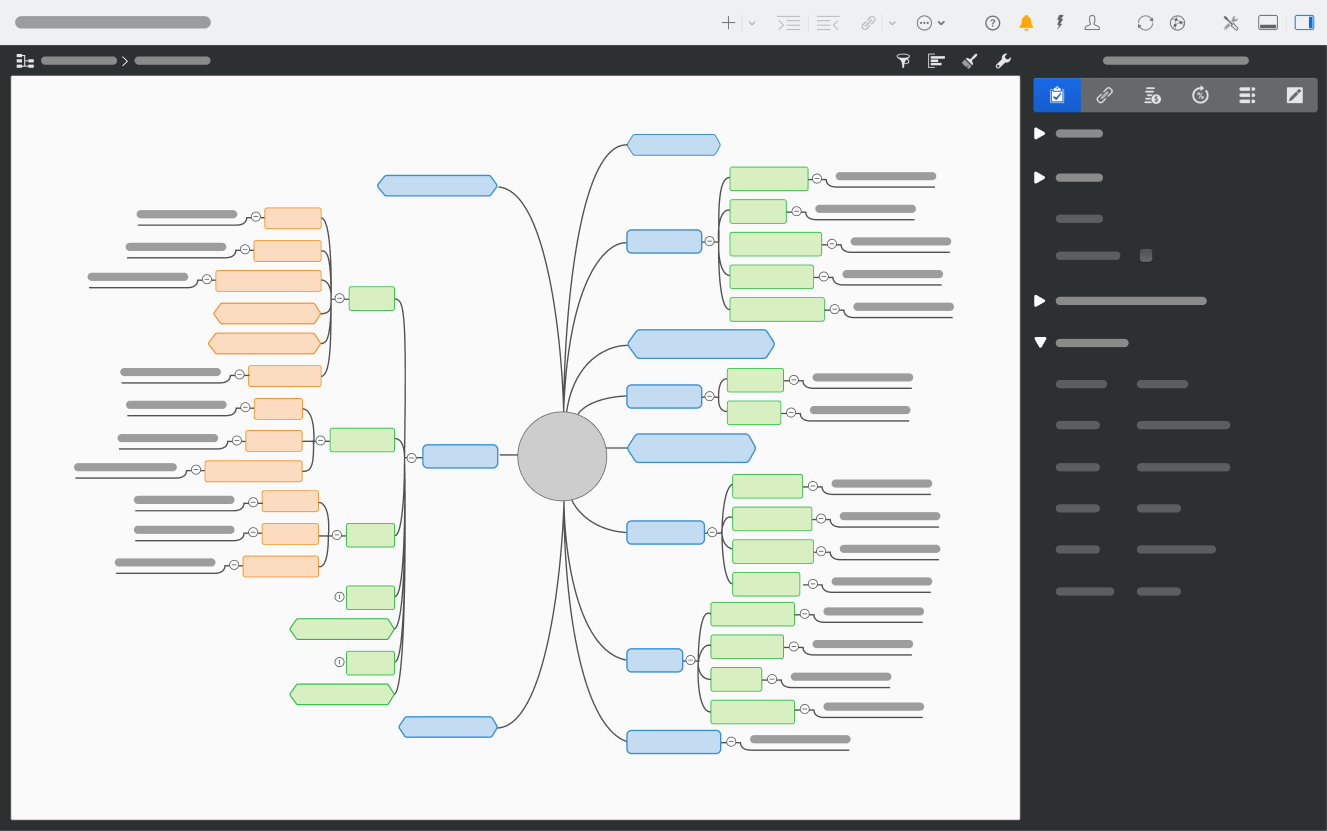
Task: Click the help question mark button
Action: point(992,22)
